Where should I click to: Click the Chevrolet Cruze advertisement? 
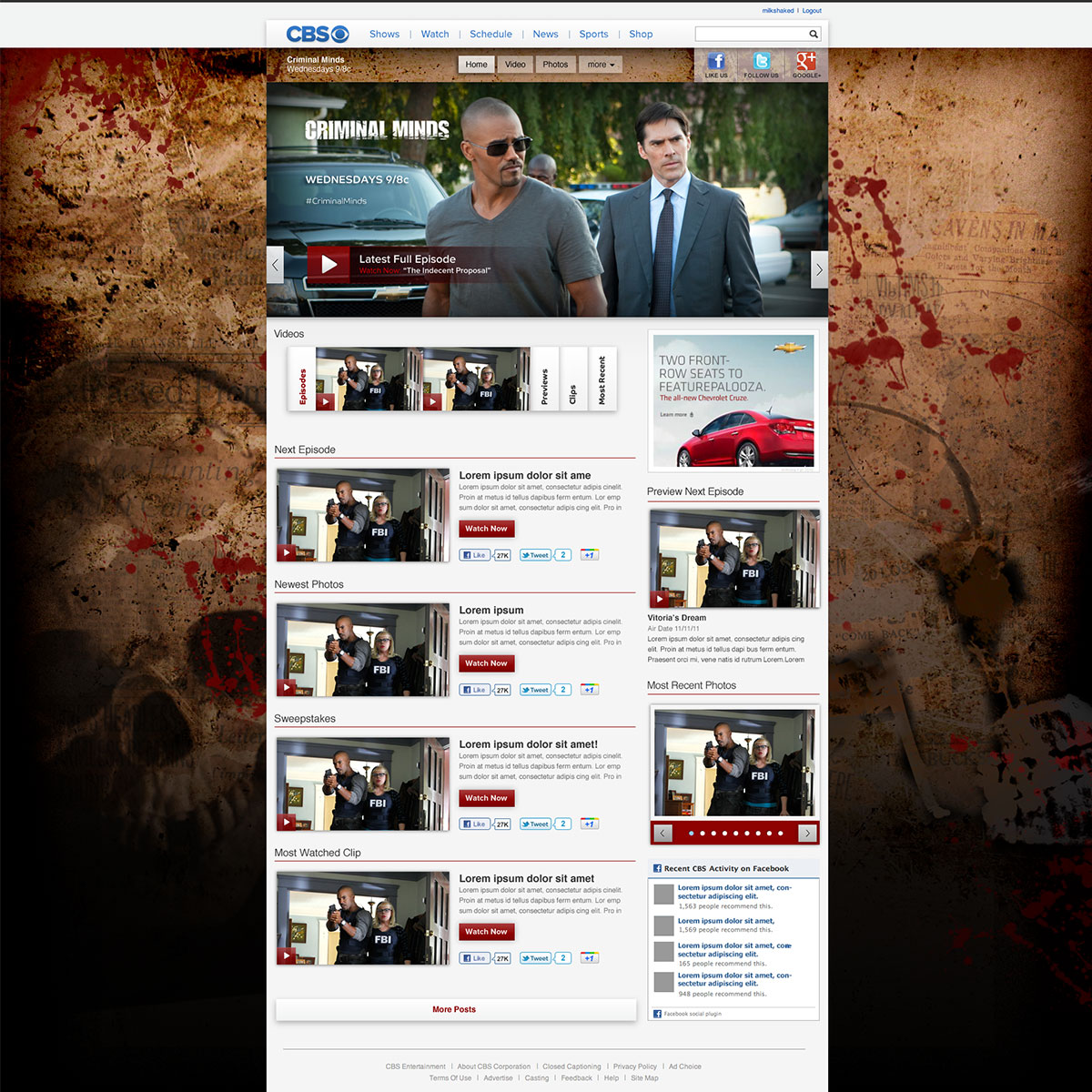tap(733, 401)
